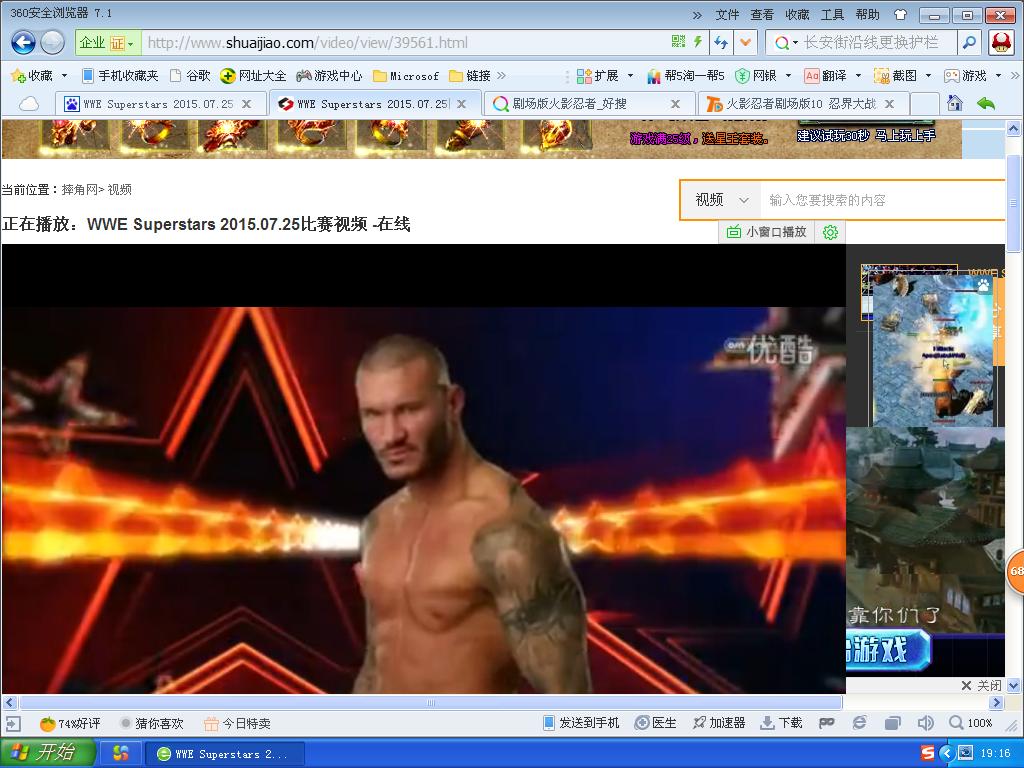Click the vertical page scrollbar
This screenshot has height=768, width=1024.
[x=1014, y=202]
